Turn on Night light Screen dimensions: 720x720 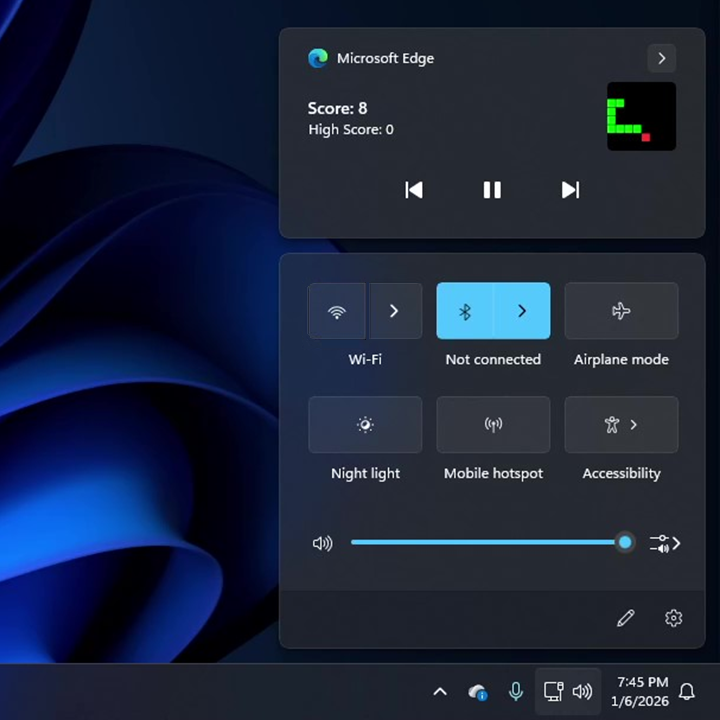(365, 425)
